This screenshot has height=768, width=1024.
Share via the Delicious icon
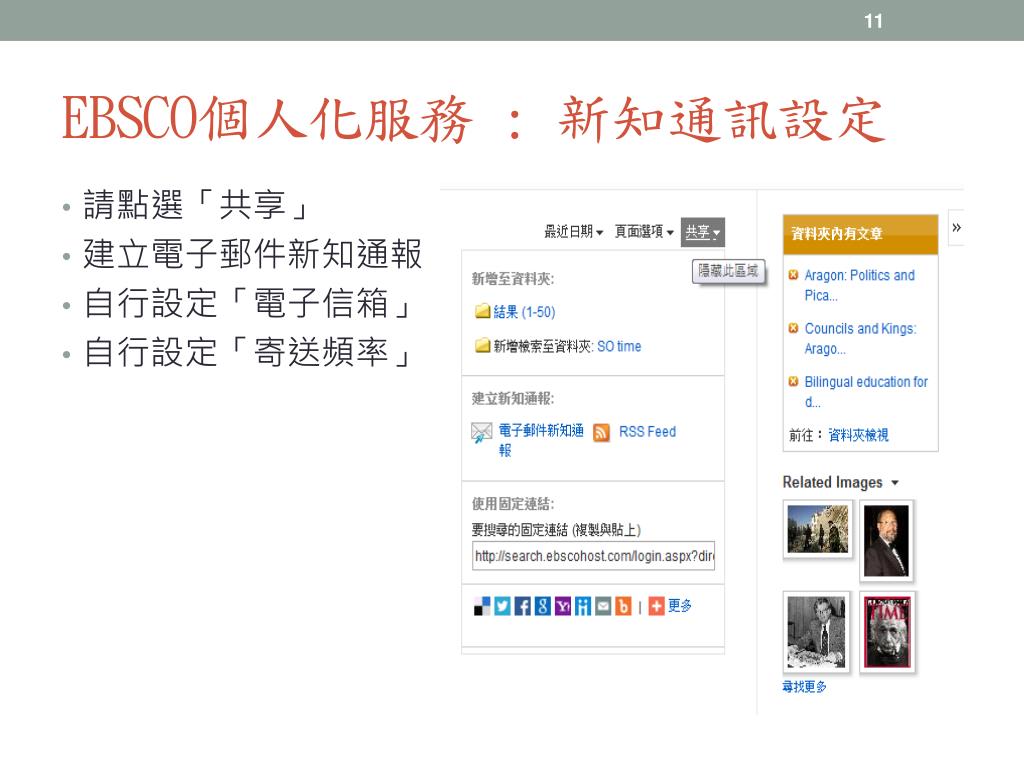482,607
